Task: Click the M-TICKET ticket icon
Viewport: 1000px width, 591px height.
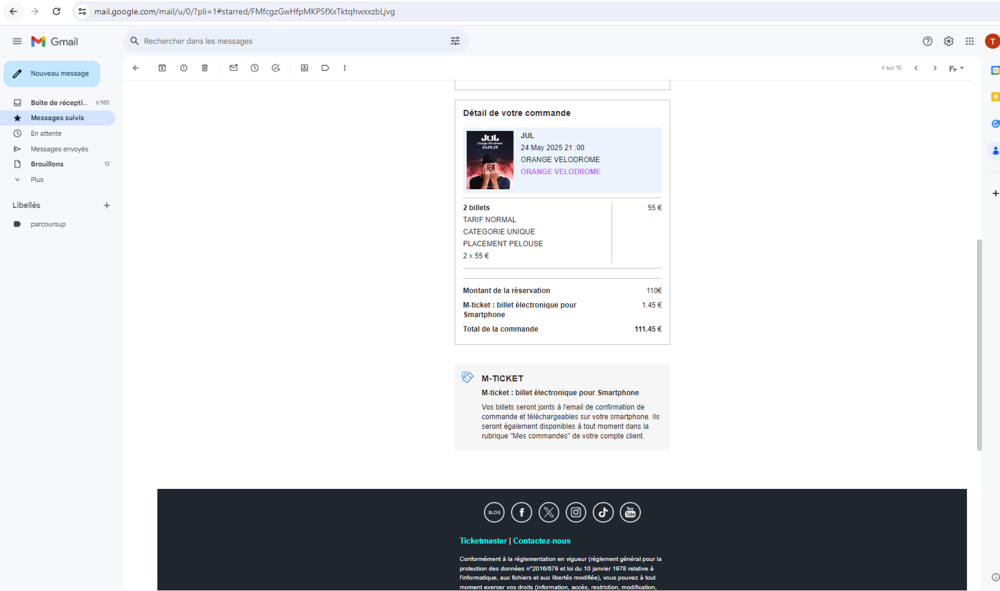Action: point(467,377)
